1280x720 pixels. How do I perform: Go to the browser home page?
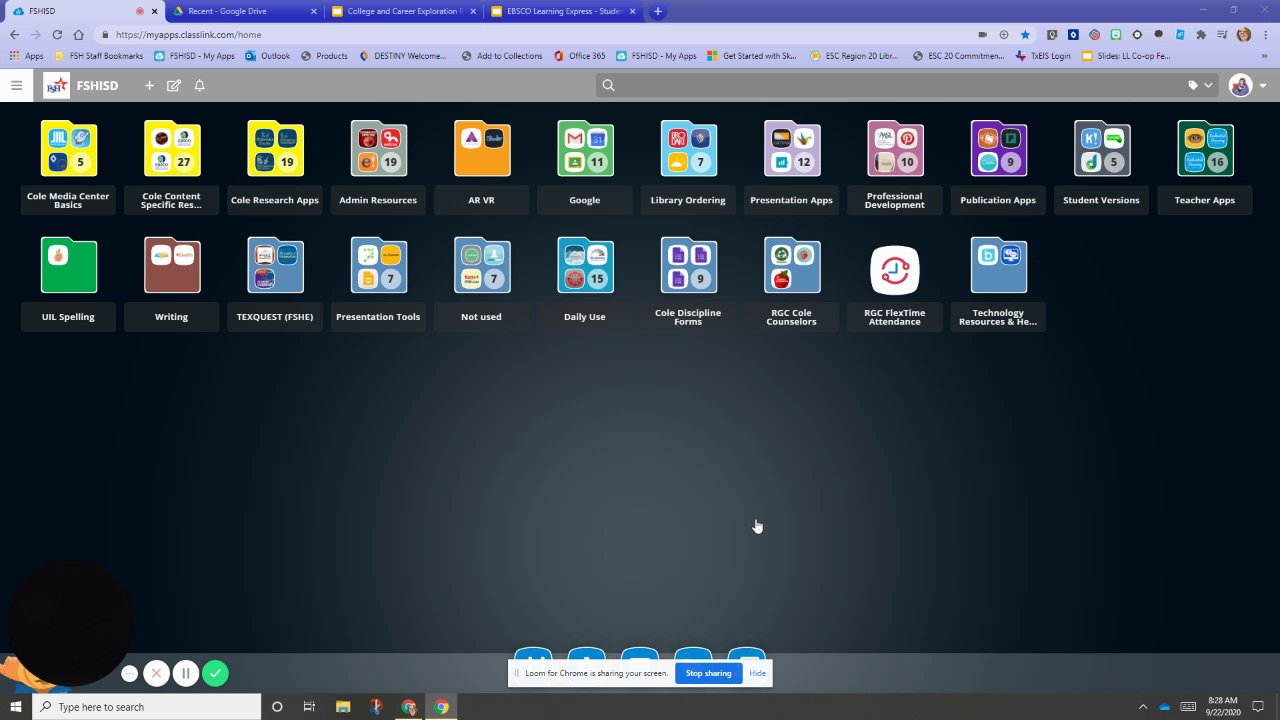click(78, 34)
